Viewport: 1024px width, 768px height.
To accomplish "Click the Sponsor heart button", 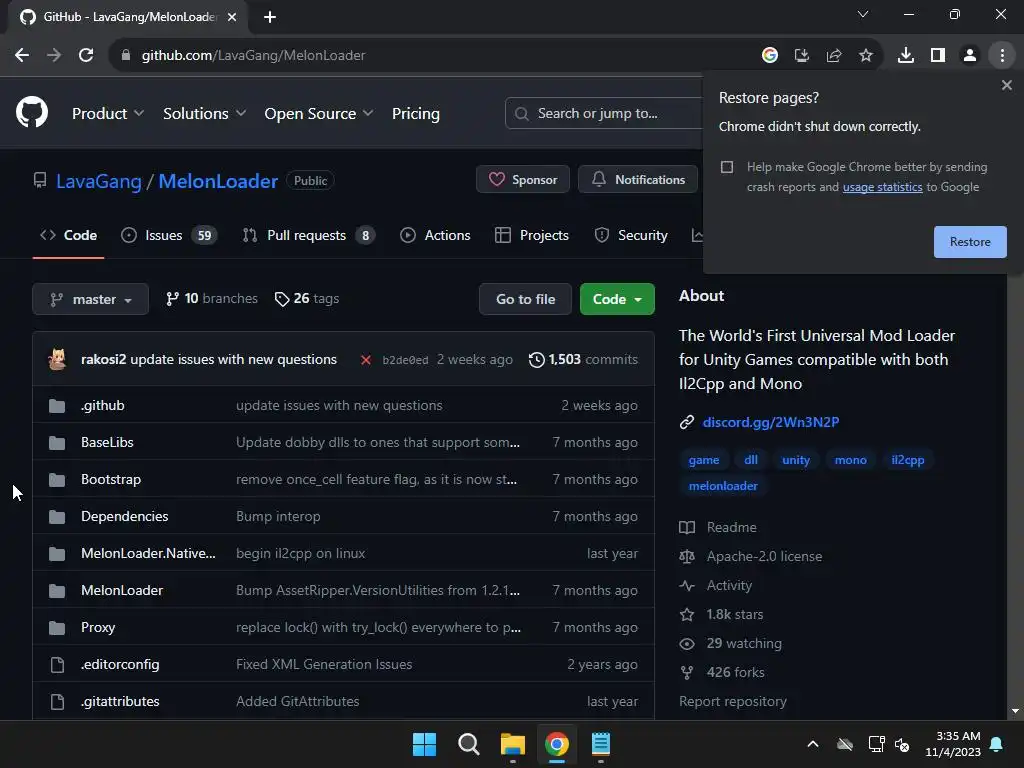I will [522, 180].
